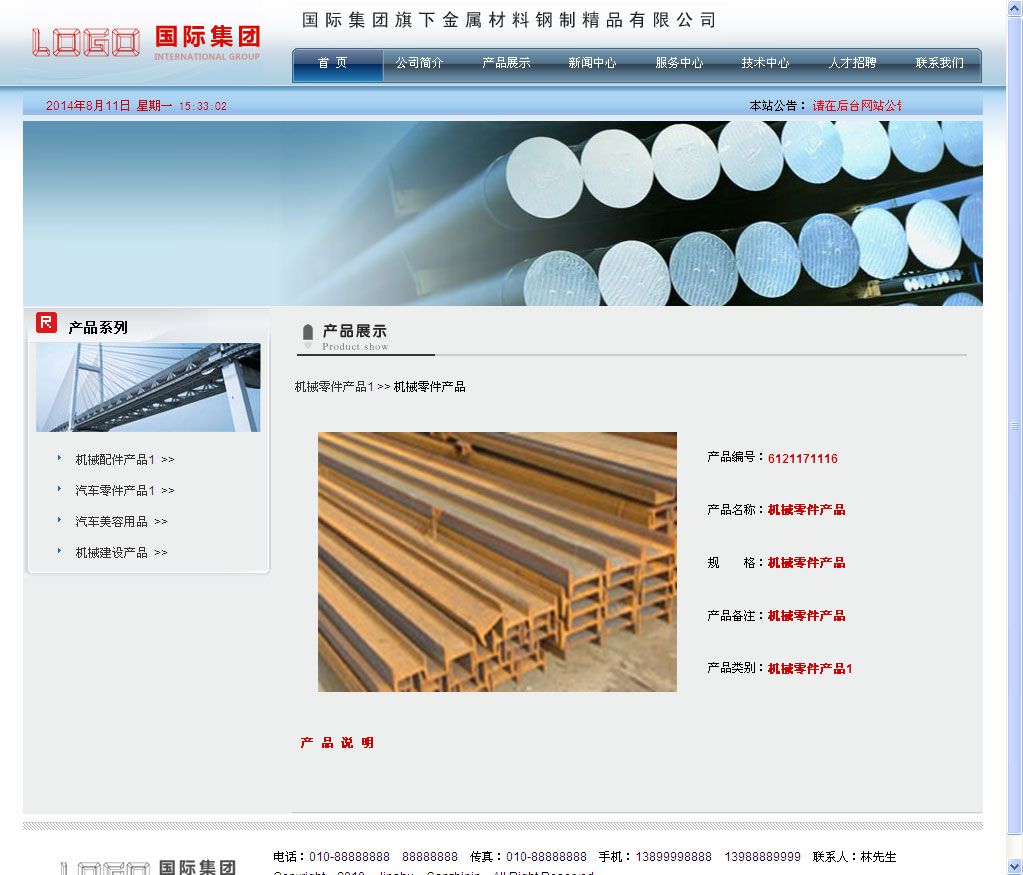Click the blue arrow bullet before 机械配件产品1
This screenshot has height=875, width=1023.
coord(59,458)
